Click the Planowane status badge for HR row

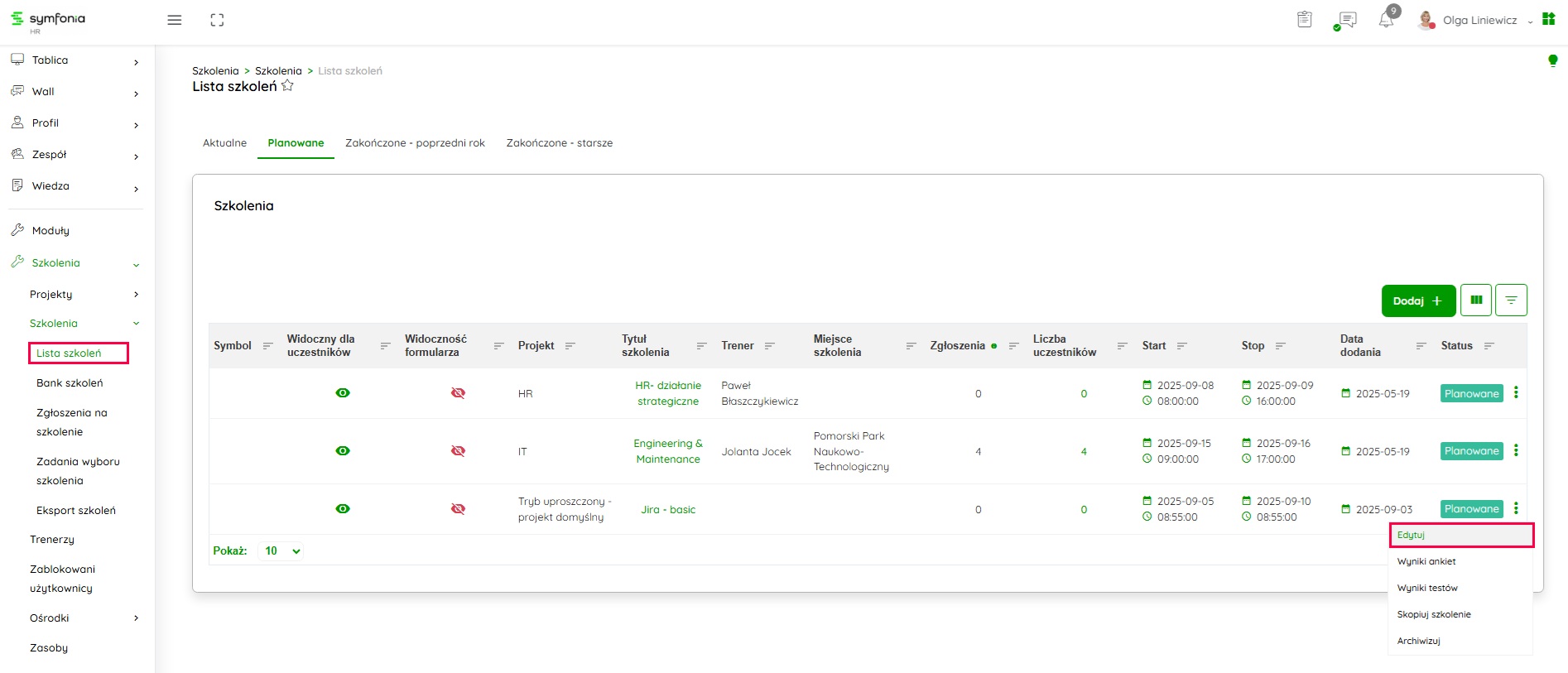(1471, 394)
